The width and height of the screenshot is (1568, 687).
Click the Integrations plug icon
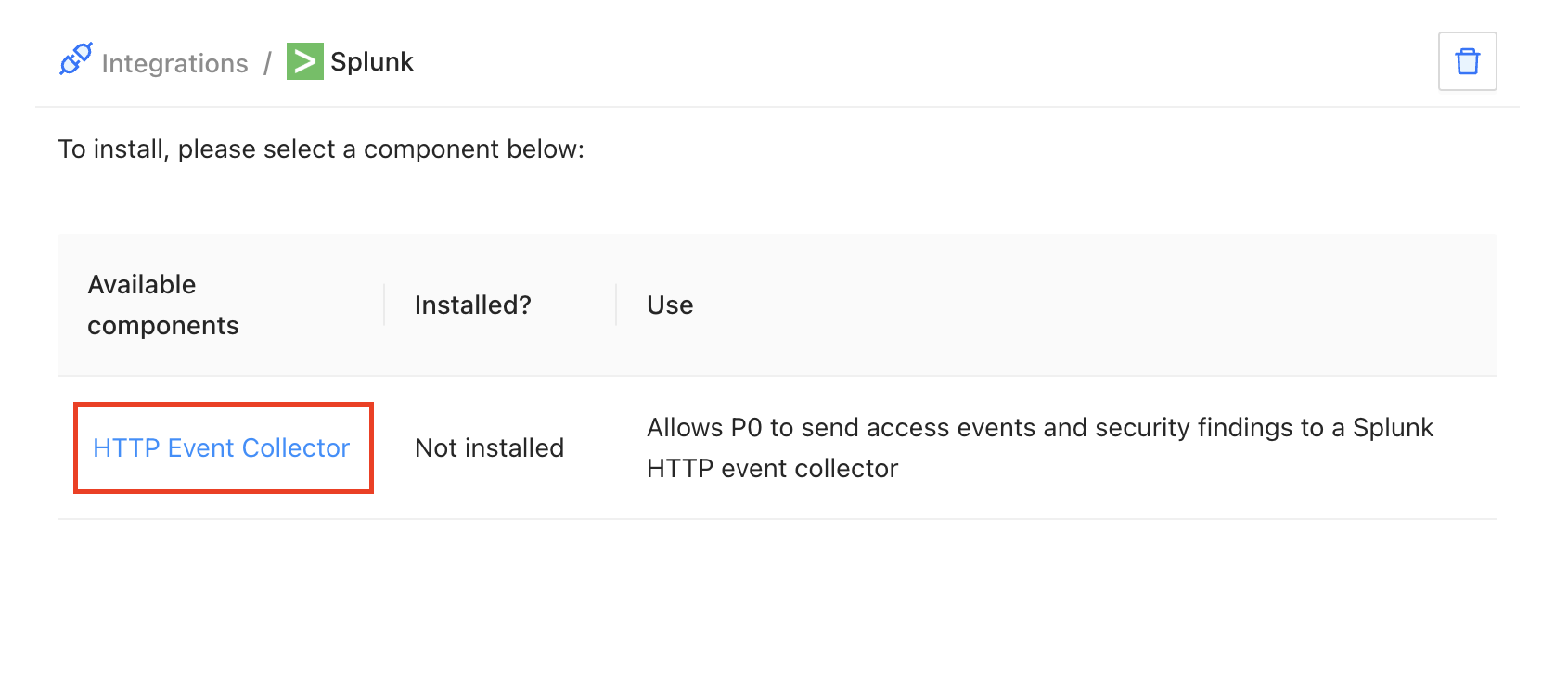[75, 59]
